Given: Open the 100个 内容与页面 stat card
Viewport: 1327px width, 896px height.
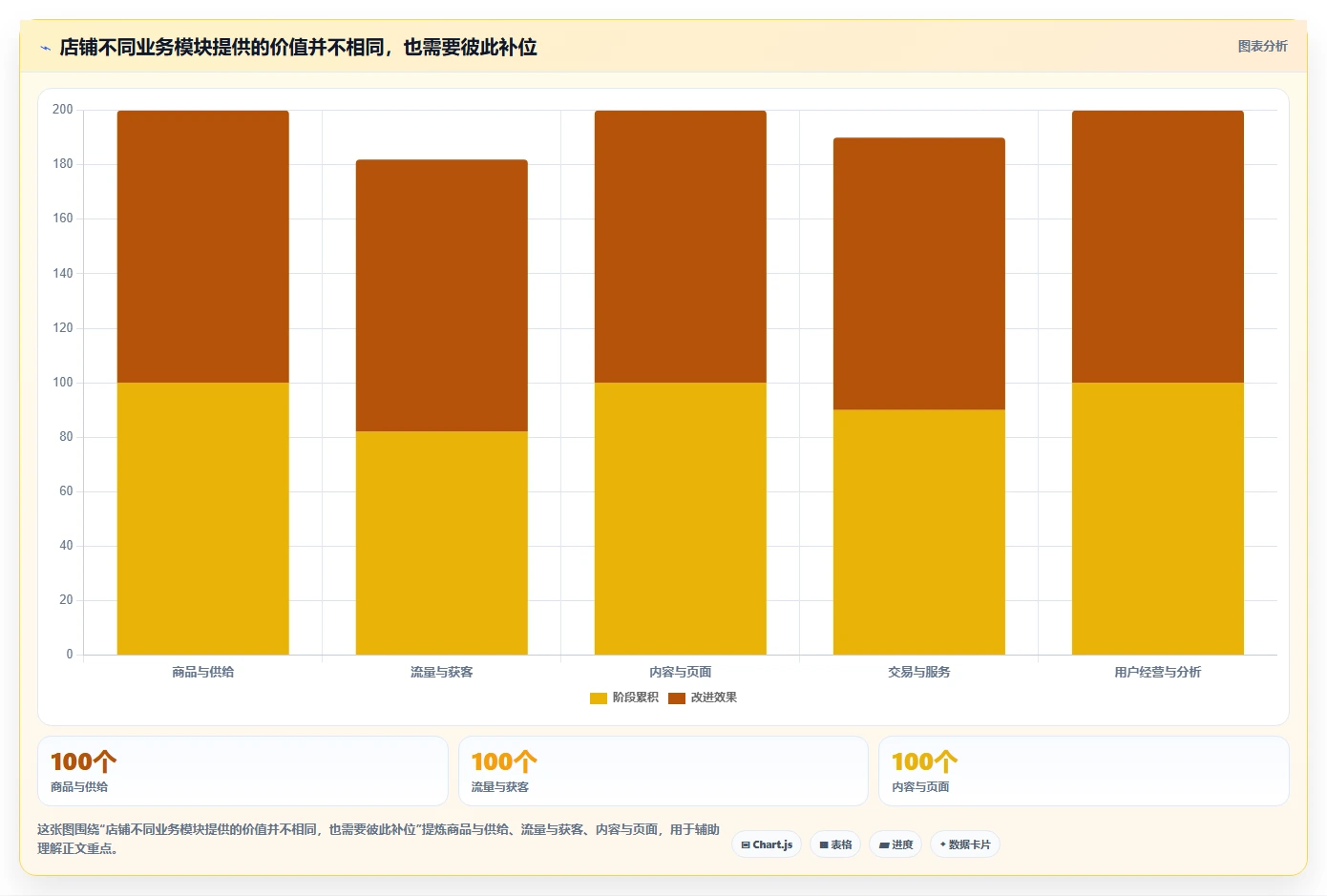Looking at the screenshot, I should click(x=1084, y=771).
